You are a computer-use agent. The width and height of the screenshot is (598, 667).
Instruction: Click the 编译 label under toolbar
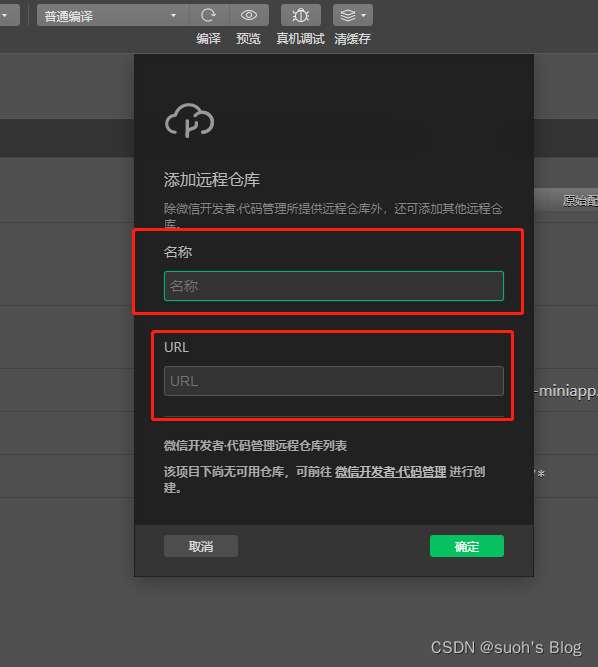(208, 39)
